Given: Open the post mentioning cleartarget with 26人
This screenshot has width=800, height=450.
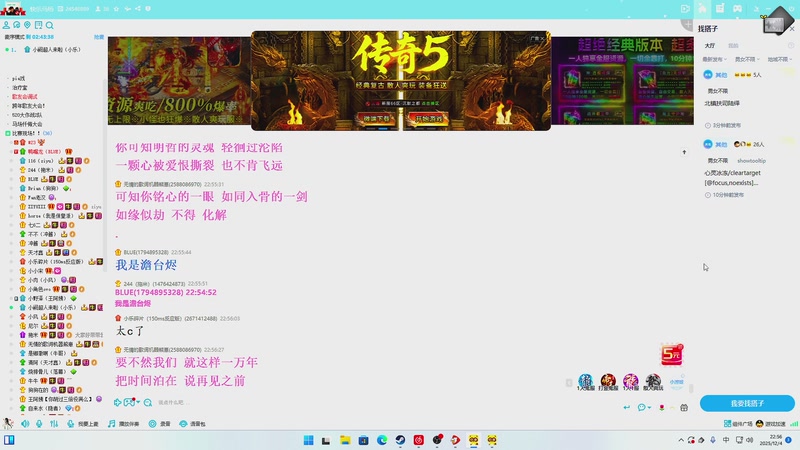Looking at the screenshot, I should pos(747,168).
